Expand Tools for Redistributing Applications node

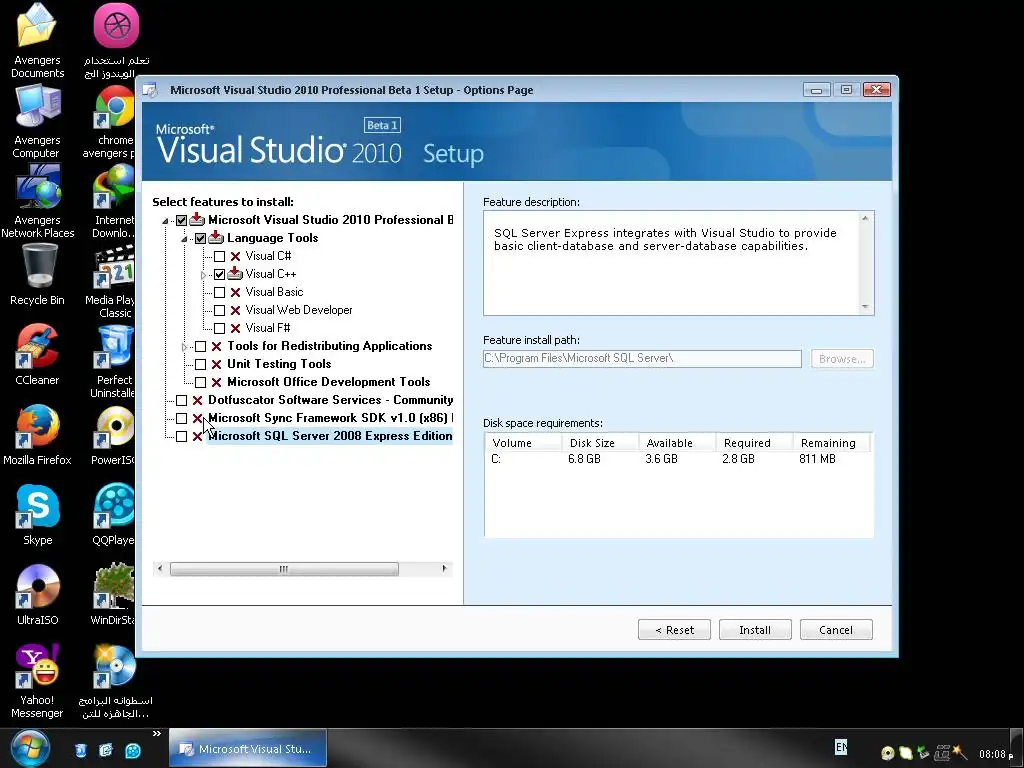pyautogui.click(x=184, y=347)
